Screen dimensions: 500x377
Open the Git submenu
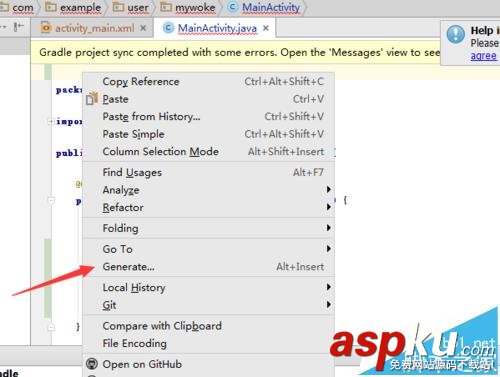[208, 305]
